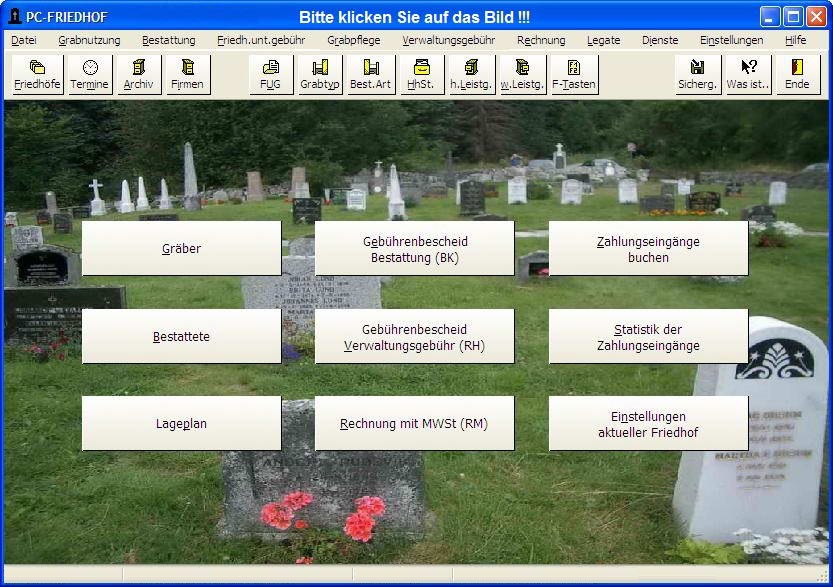
Task: Open the Friedhöfe toolbar icon
Action: (x=38, y=75)
